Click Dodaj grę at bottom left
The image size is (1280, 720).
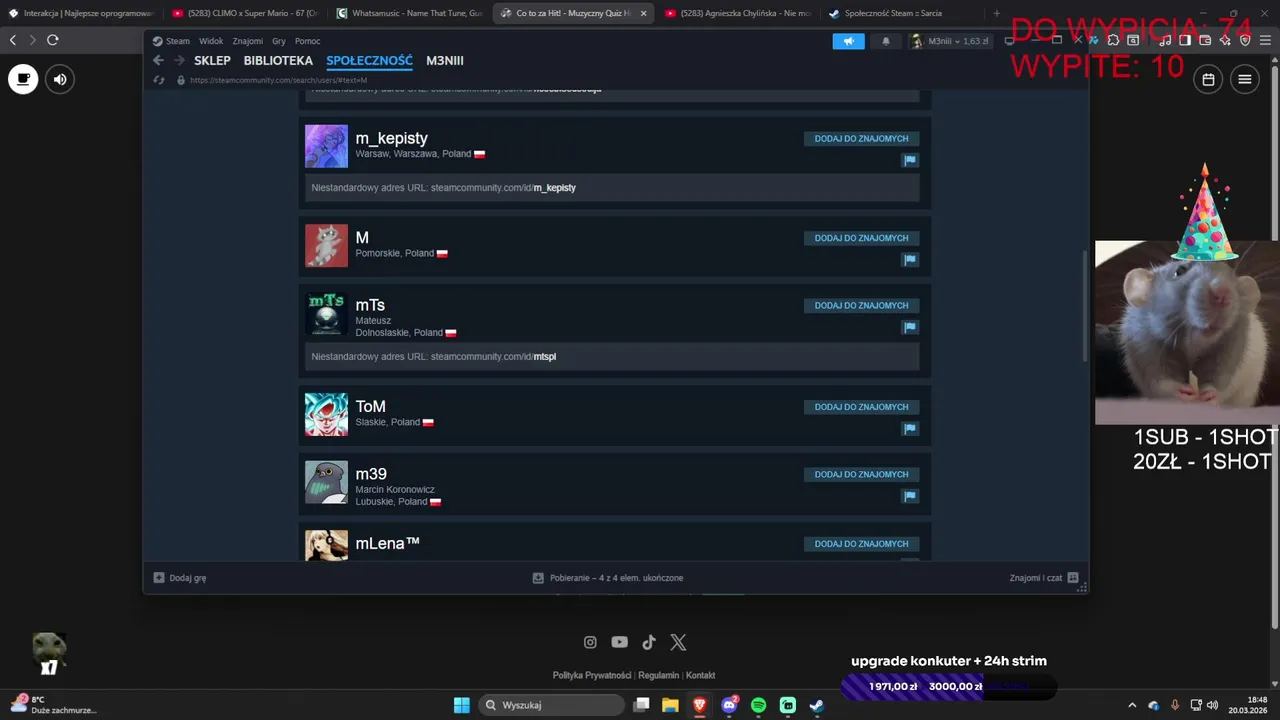coord(180,578)
